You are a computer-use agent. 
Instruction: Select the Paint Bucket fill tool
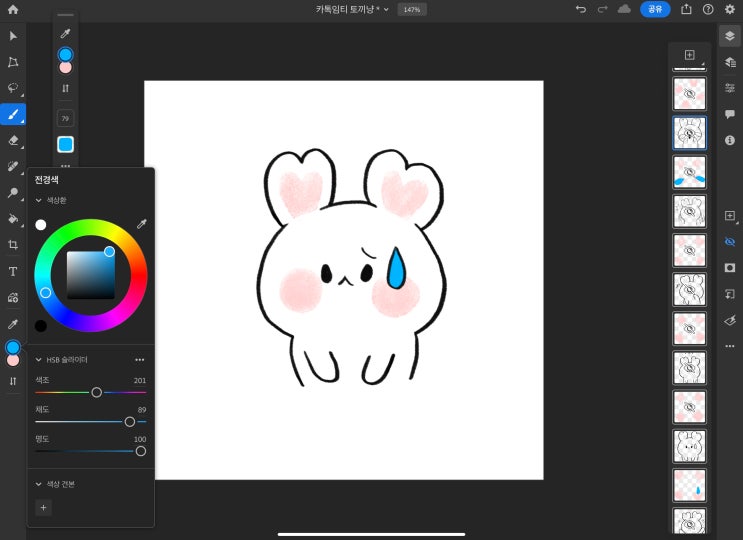[13, 218]
